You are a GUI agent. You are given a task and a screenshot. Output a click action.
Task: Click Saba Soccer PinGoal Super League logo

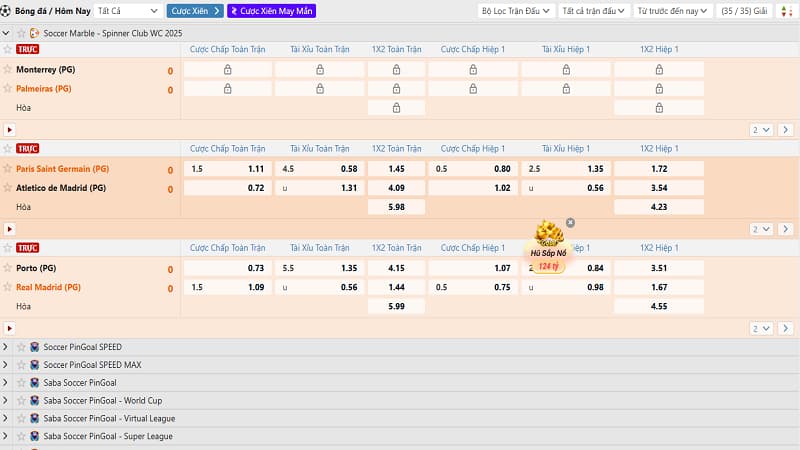(34, 436)
